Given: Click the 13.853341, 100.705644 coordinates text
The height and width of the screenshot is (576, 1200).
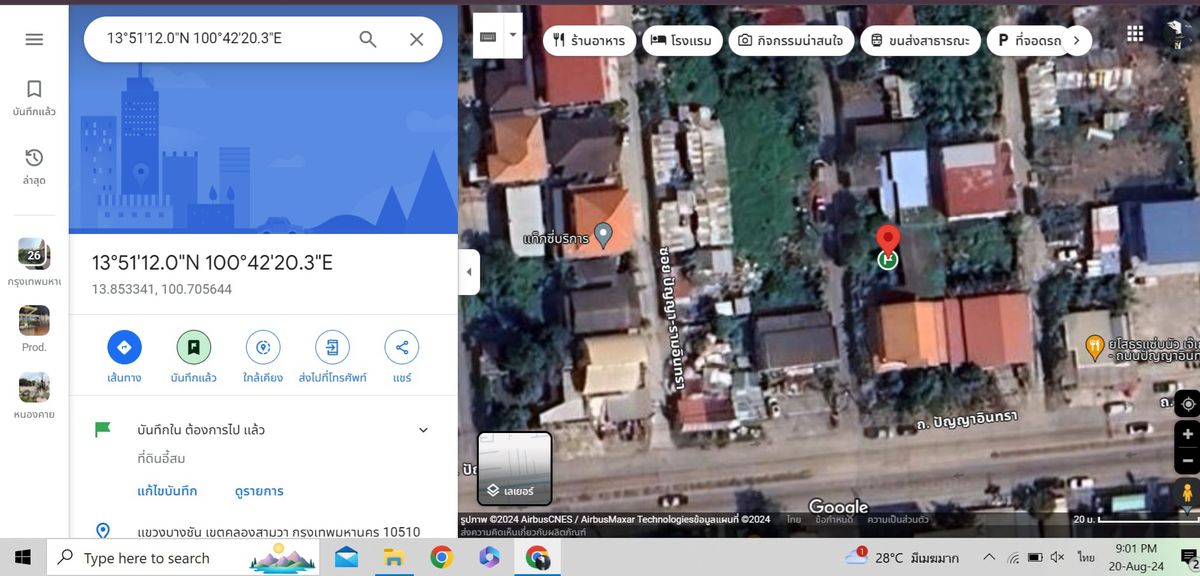Looking at the screenshot, I should click(x=162, y=289).
